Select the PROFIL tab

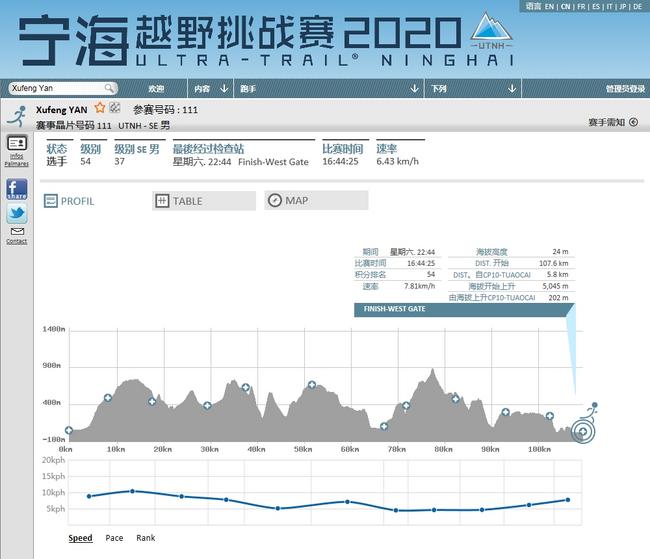coord(69,201)
